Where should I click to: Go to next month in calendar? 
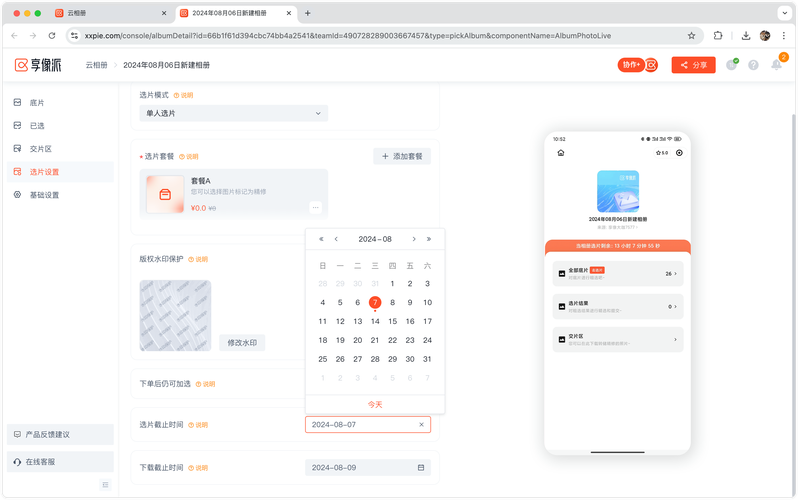coord(415,239)
